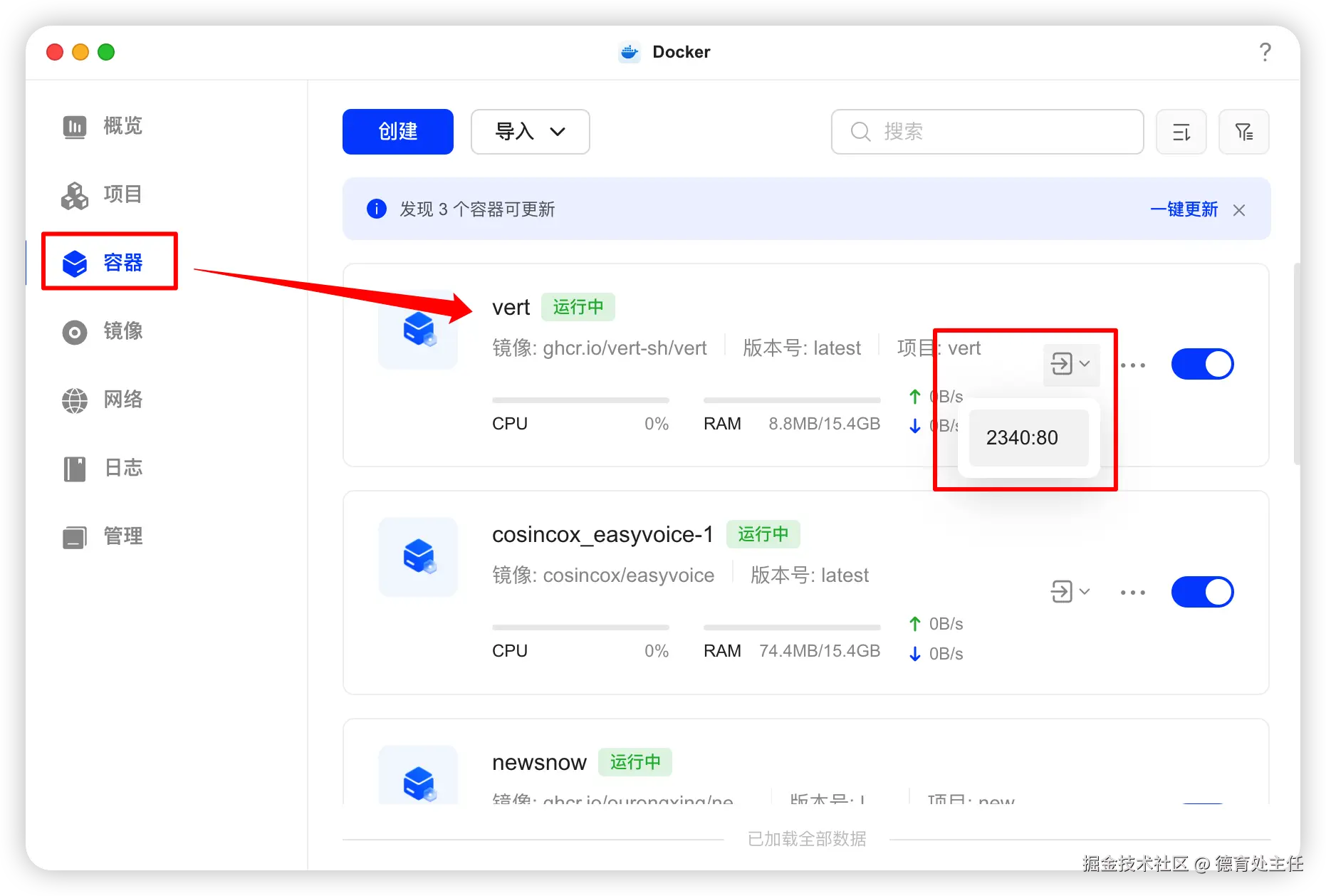Click image text ghcr.io/vert-sh/vert
Image resolution: width=1326 pixels, height=896 pixels.
click(x=625, y=348)
